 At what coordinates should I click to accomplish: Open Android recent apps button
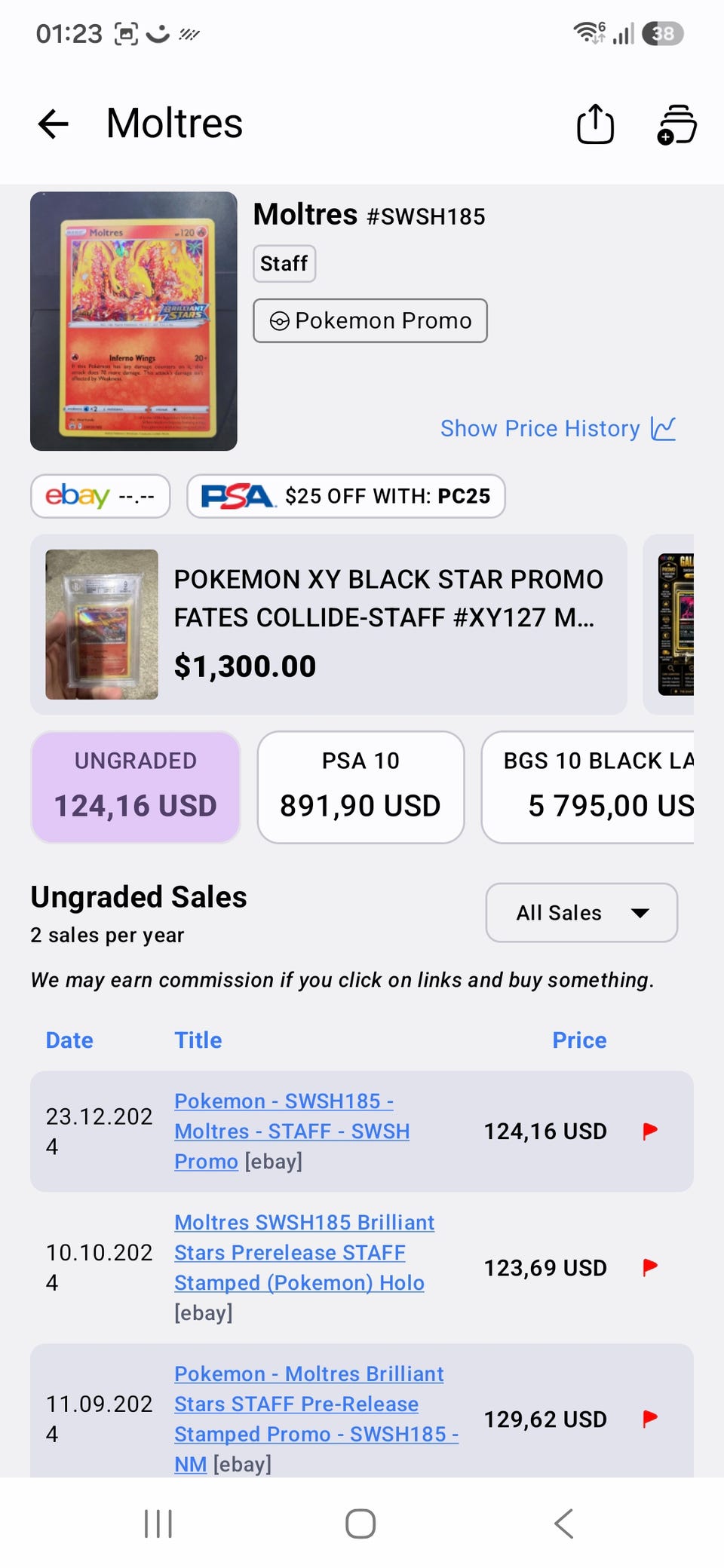158,1524
